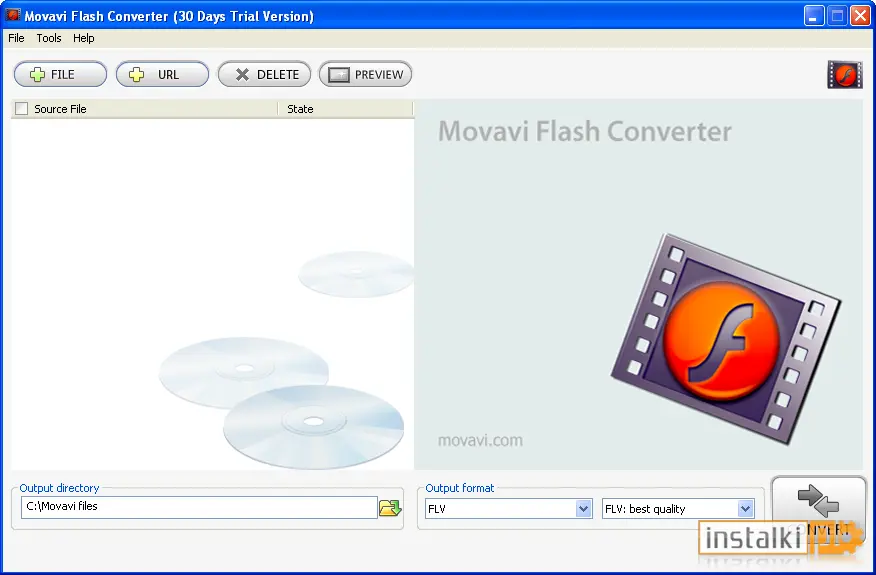The image size is (876, 575).
Task: Maximize the Movavi Flash Converter window
Action: coord(837,16)
